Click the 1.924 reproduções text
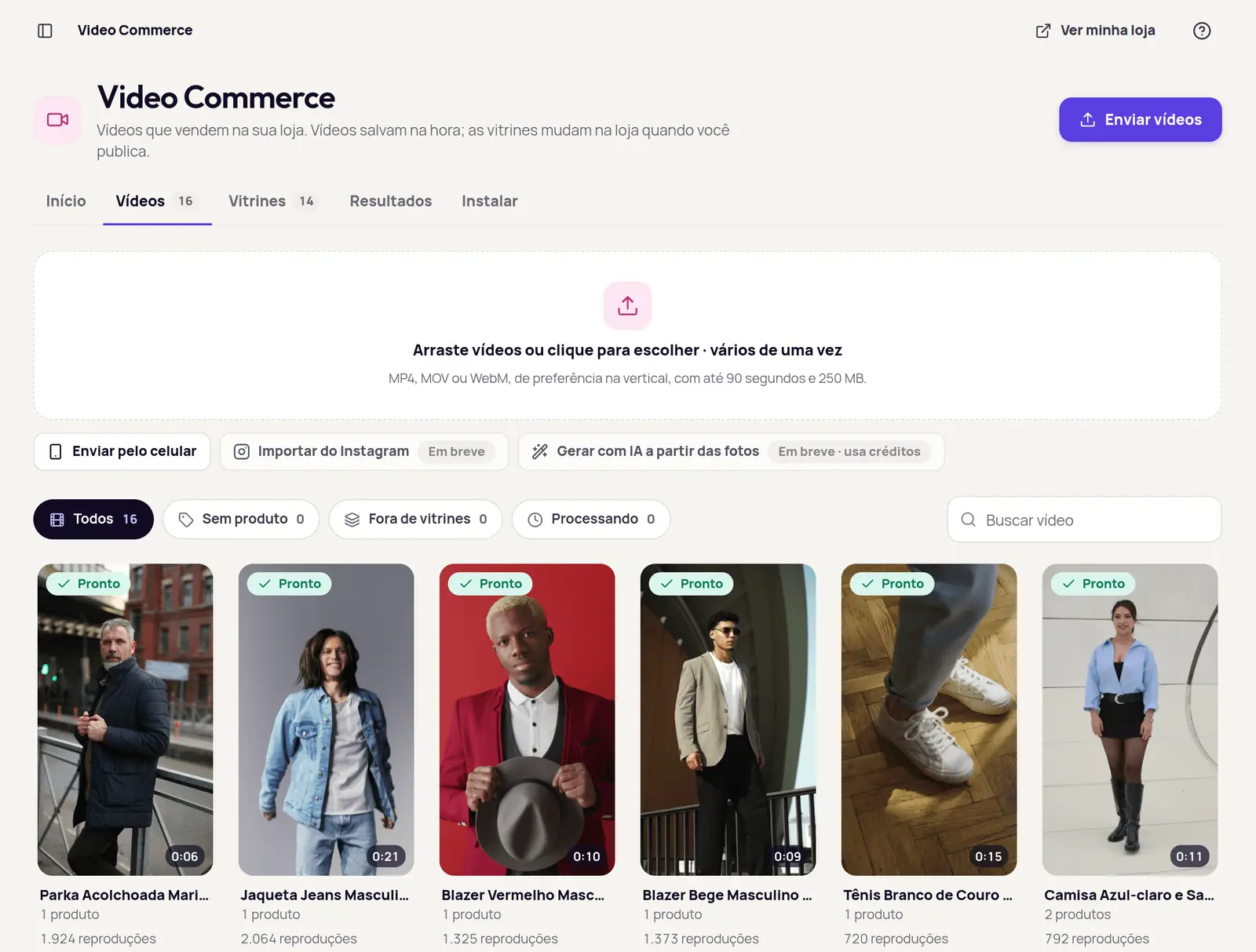This screenshot has width=1256, height=952. 98,939
